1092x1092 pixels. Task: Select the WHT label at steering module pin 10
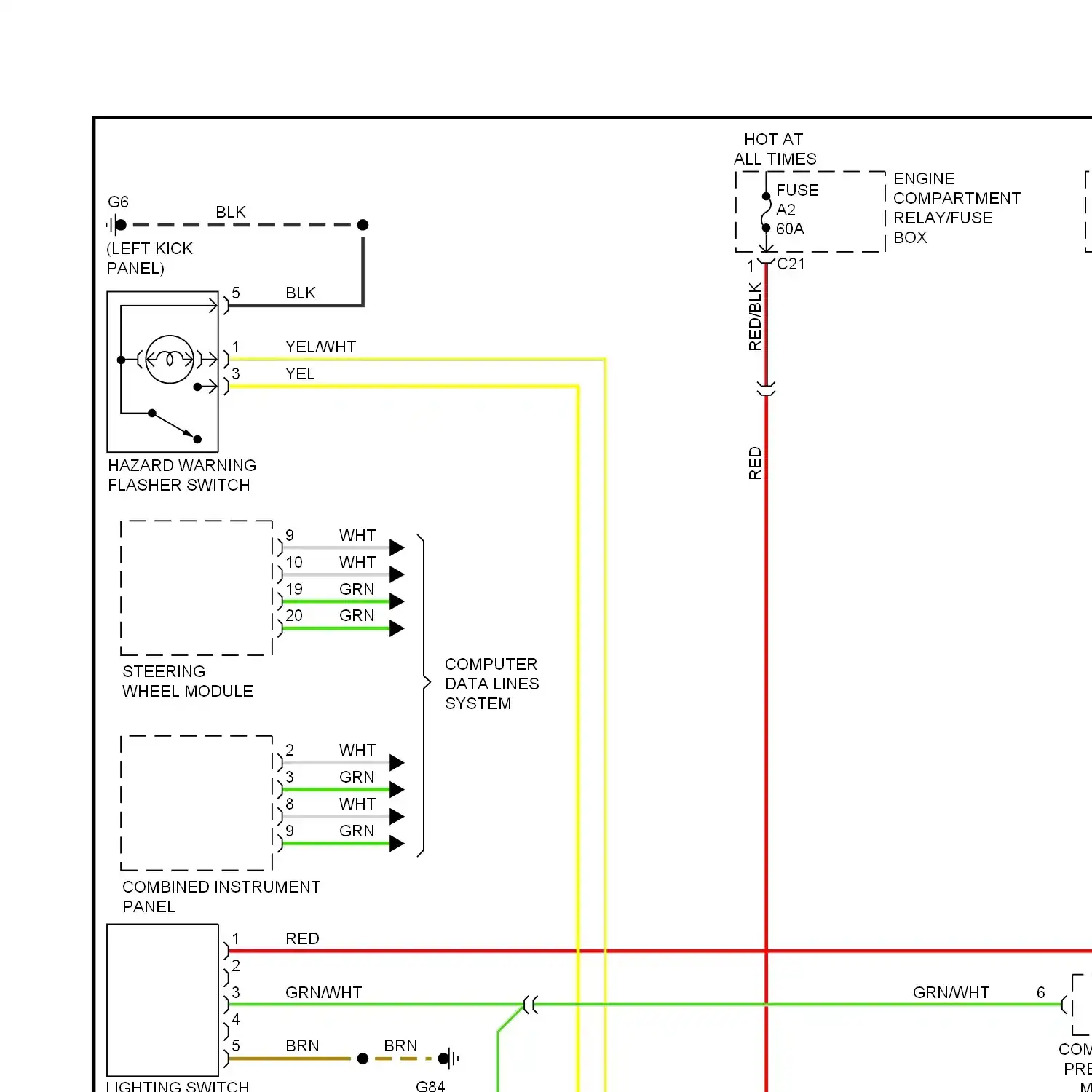point(357,562)
